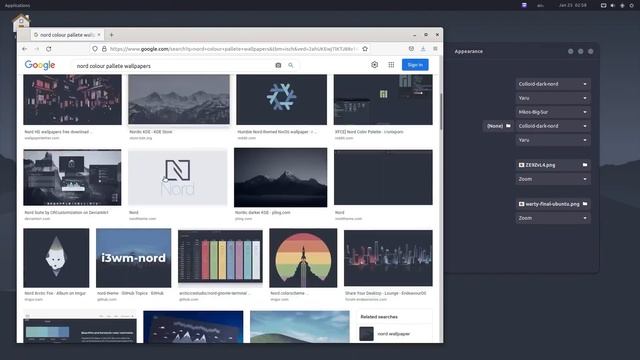This screenshot has height=360, width=640.
Task: Expand the second Yaru dropdown in Appearance
Action: 553,140
